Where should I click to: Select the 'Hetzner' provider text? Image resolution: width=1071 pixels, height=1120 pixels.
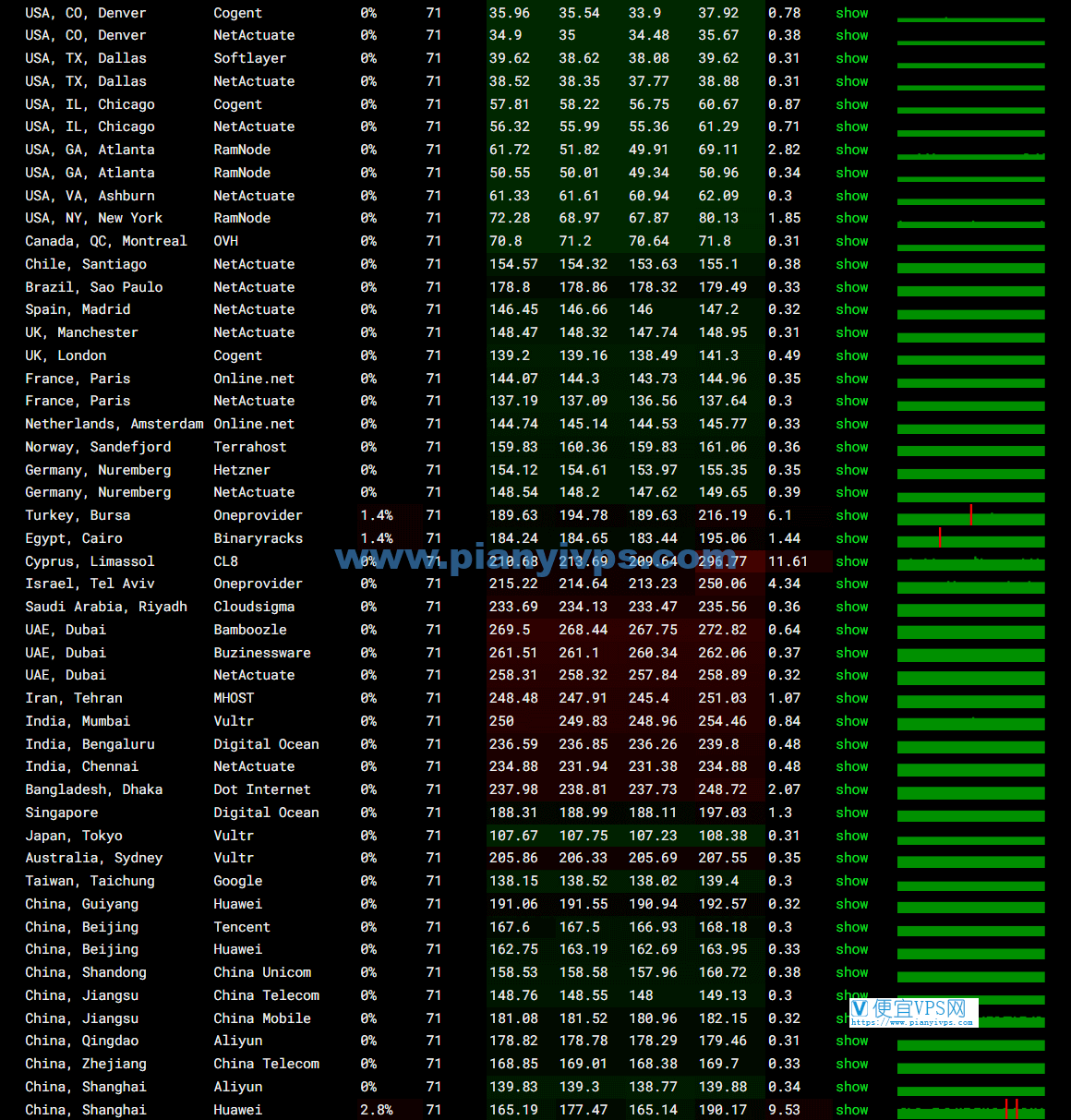[x=242, y=470]
